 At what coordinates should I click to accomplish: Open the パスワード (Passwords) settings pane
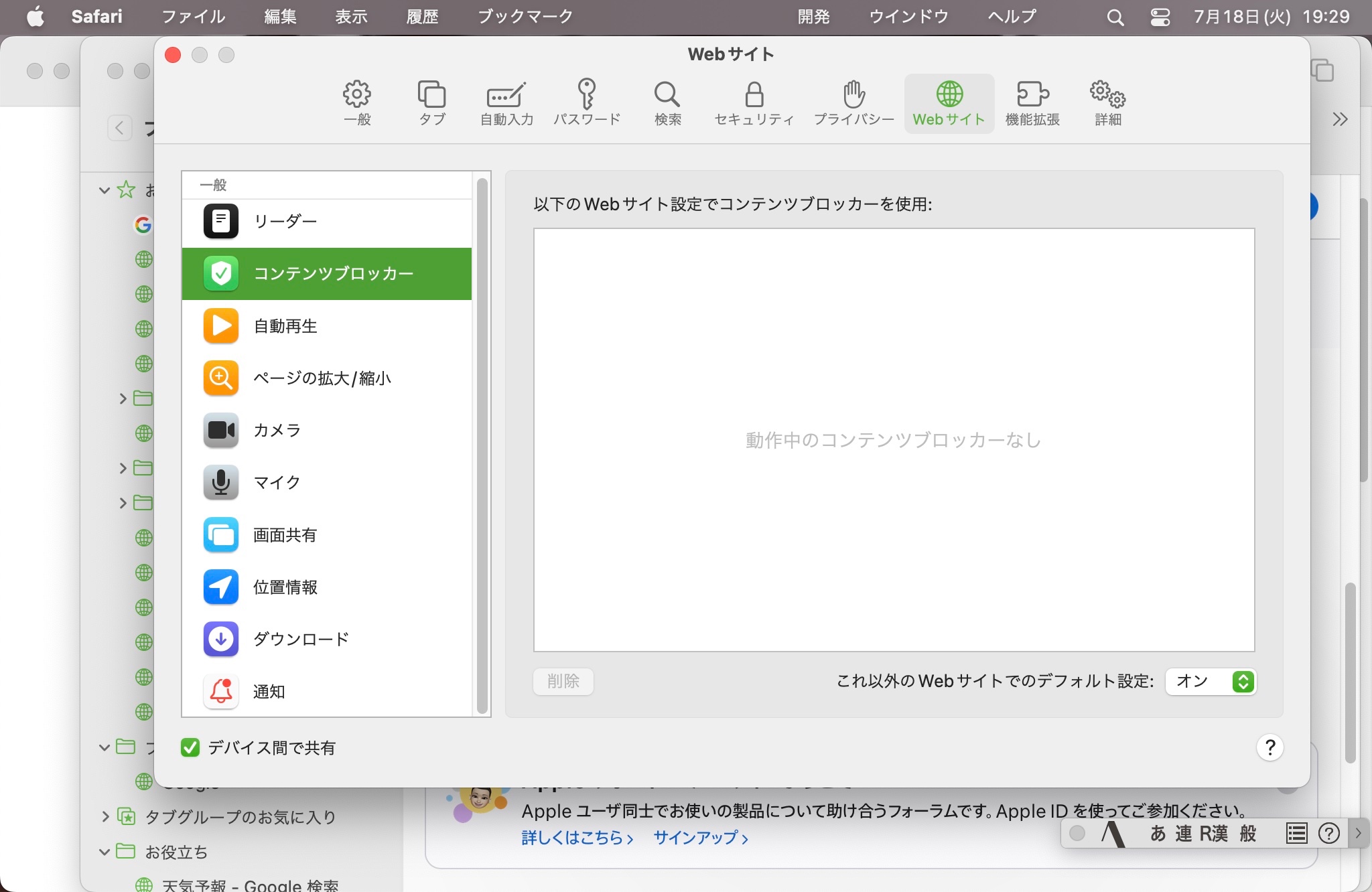pos(586,102)
